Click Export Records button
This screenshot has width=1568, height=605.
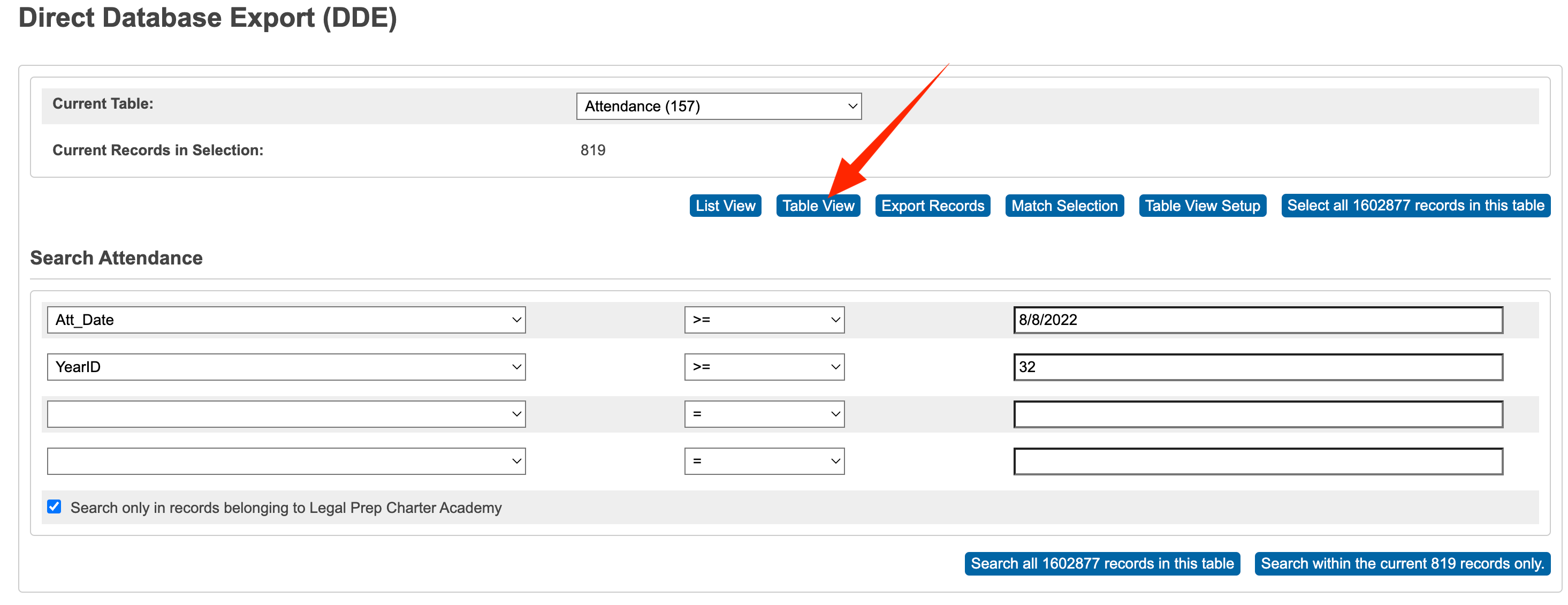click(932, 206)
